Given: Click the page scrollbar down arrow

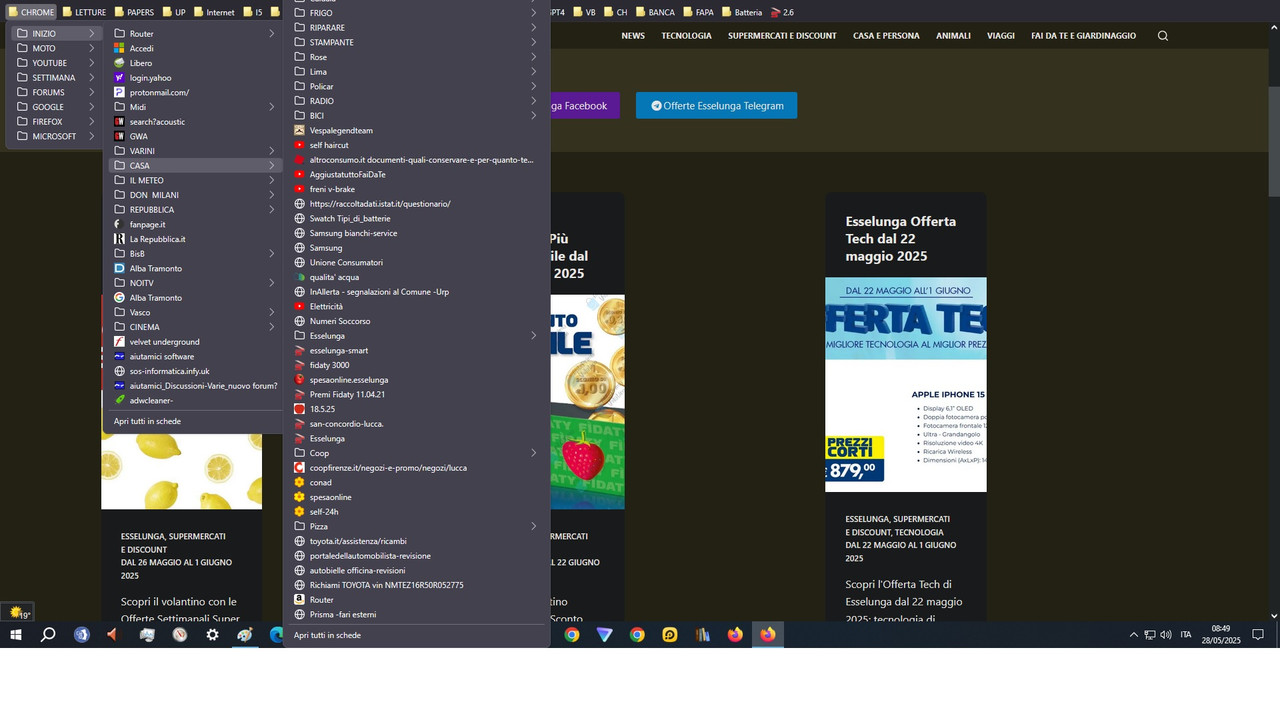Looking at the screenshot, I should click(1274, 616).
